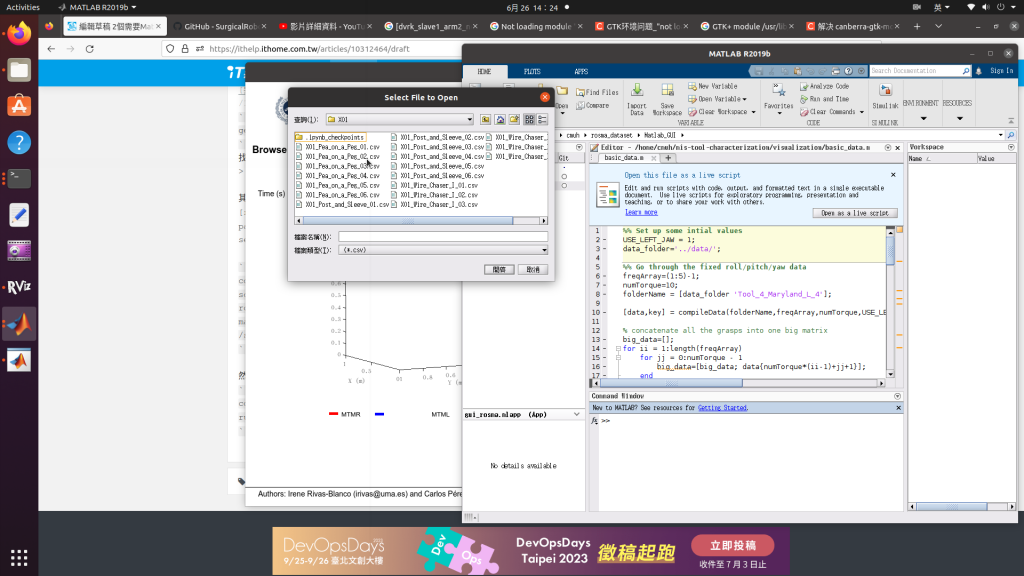Launch RViz from the dock

[19, 287]
